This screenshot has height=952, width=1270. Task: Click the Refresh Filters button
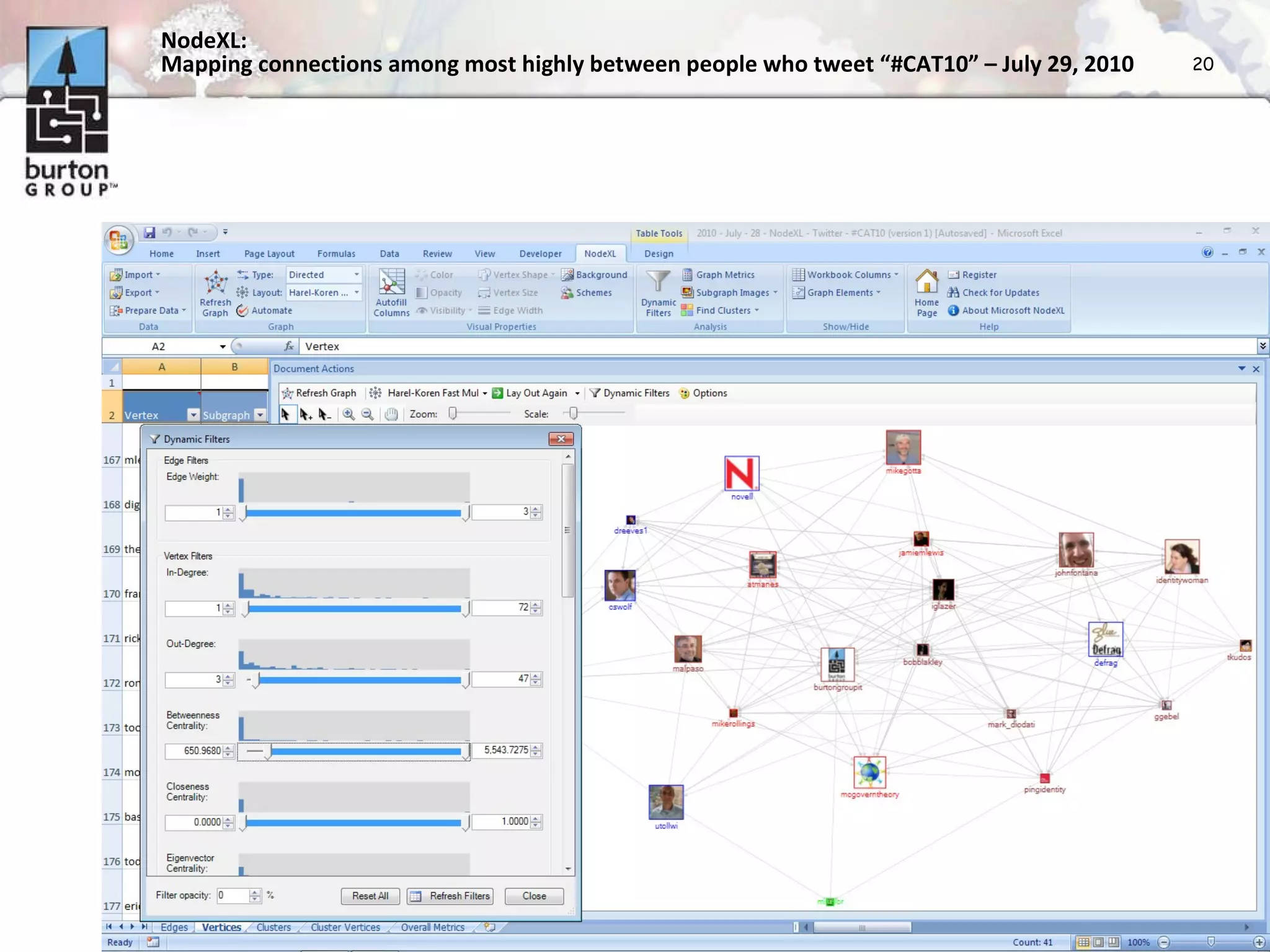(x=450, y=896)
